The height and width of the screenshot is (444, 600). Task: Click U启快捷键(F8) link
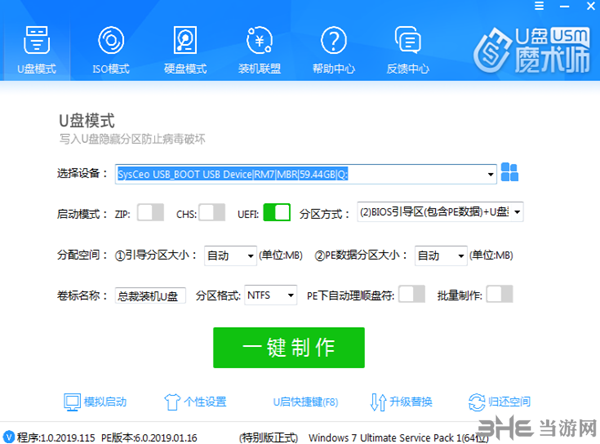[x=305, y=402]
